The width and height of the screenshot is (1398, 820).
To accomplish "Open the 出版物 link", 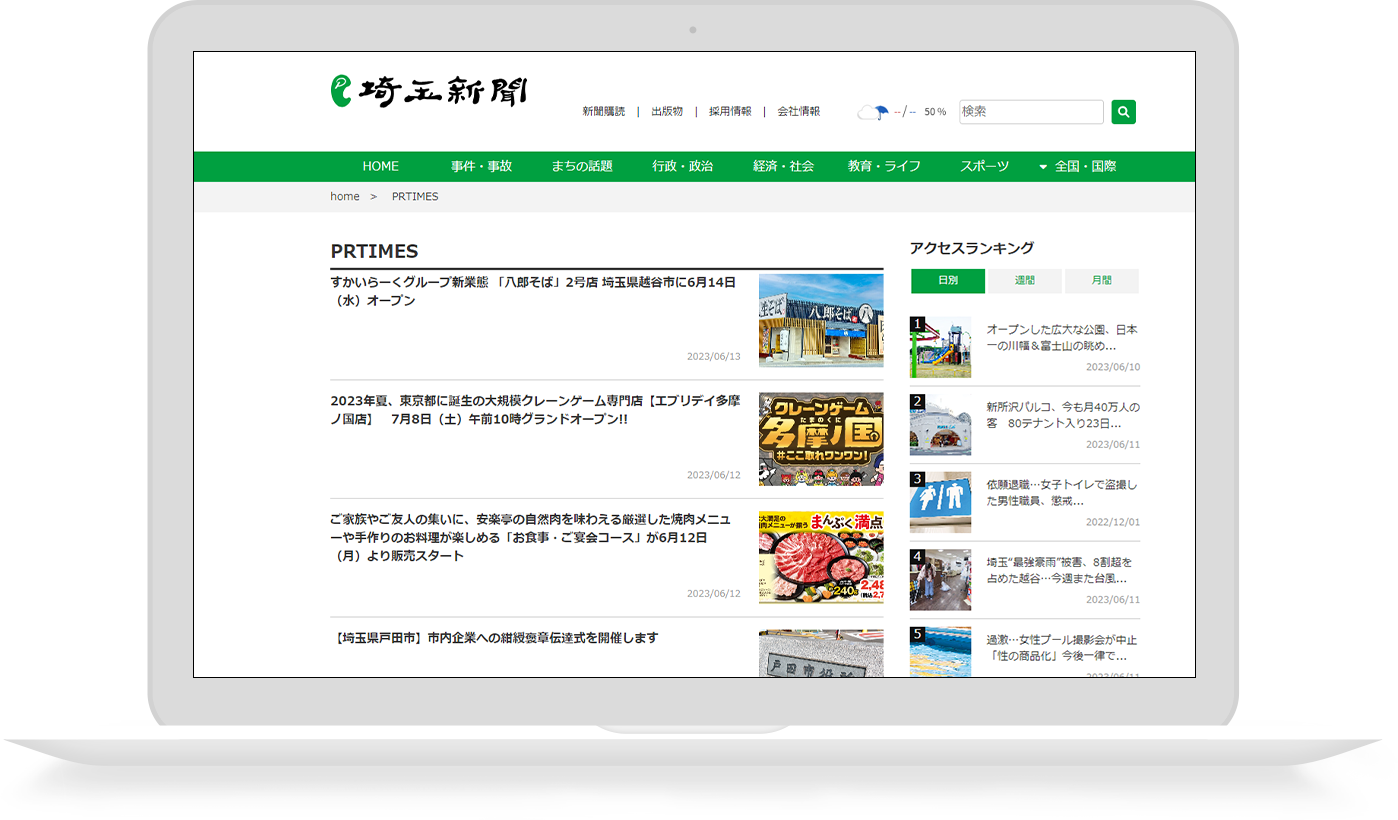I will pyautogui.click(x=667, y=112).
